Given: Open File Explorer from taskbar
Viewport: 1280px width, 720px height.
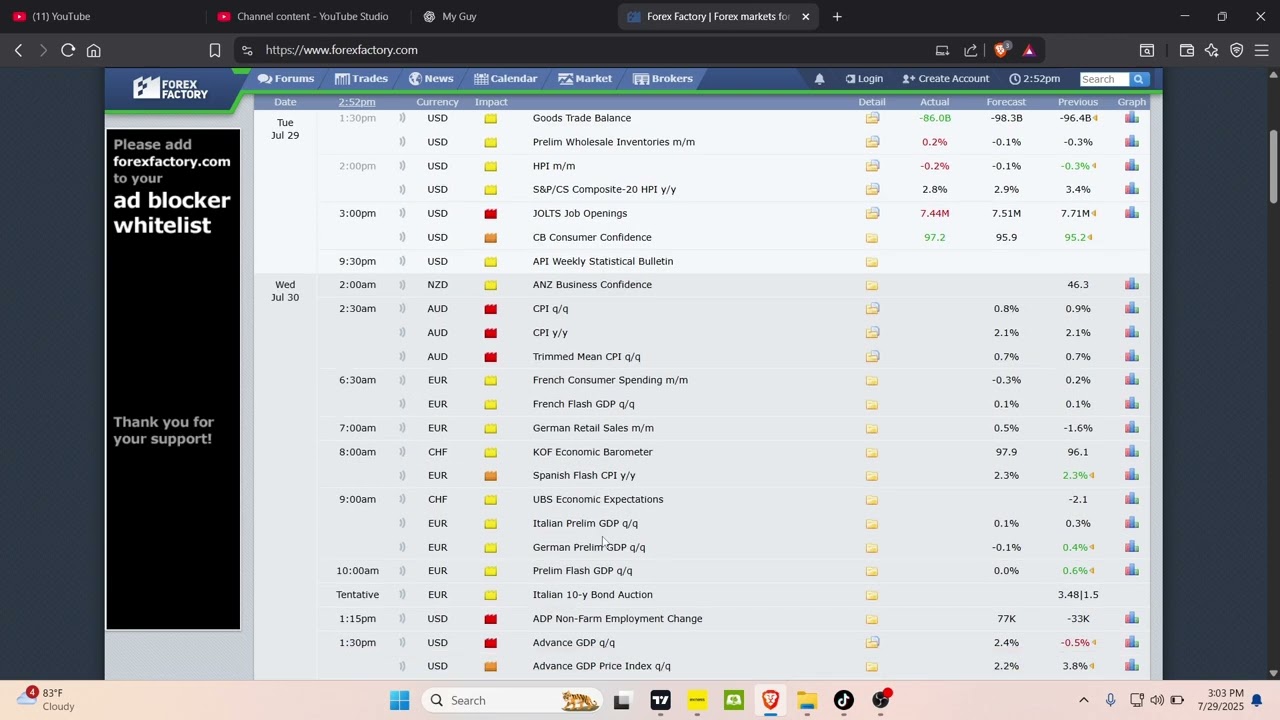Looking at the screenshot, I should click(x=807, y=700).
